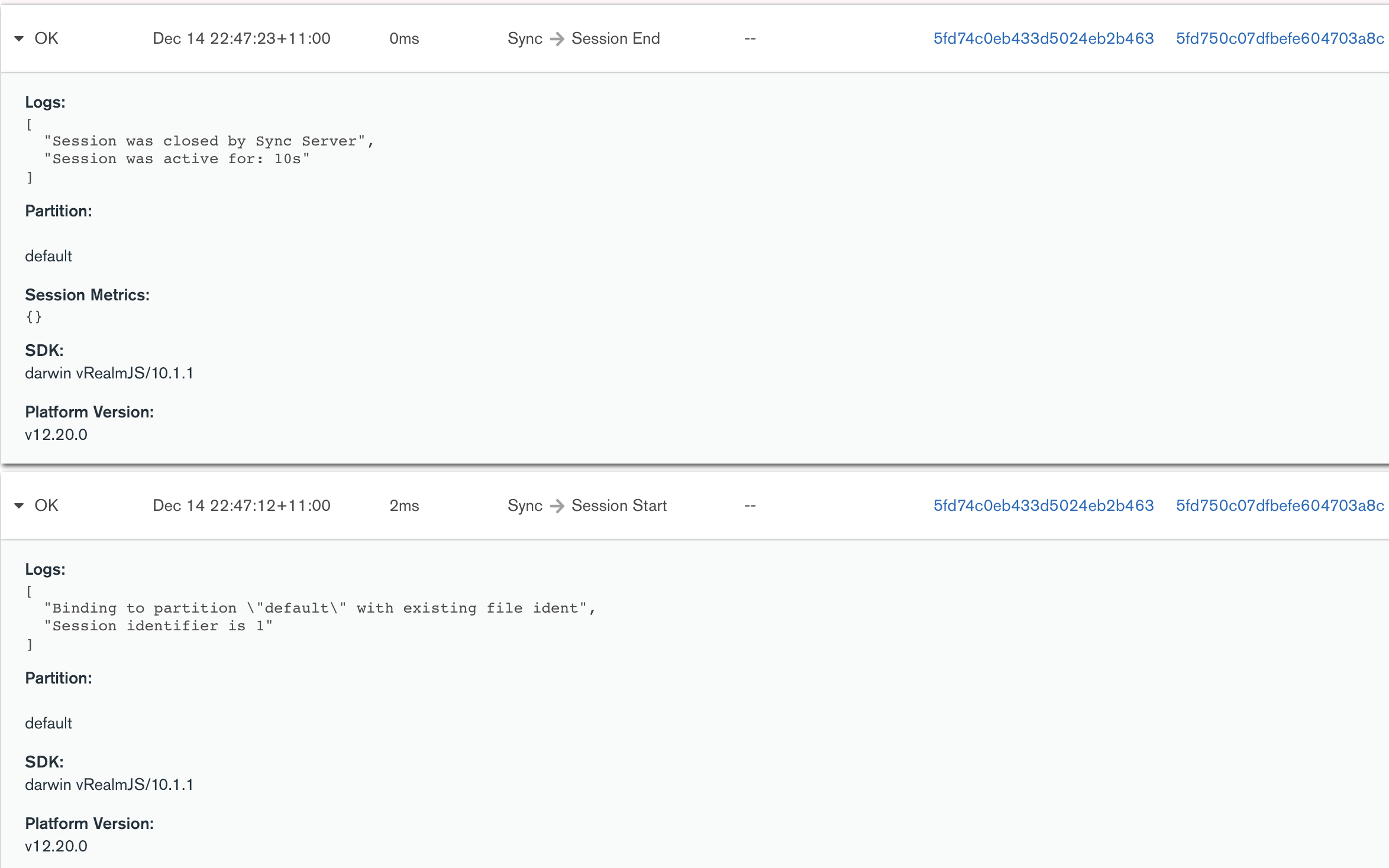Open 5fd74c0eb433d5024eb2b463 link in Session Start row
1389x868 pixels.
coord(1043,506)
